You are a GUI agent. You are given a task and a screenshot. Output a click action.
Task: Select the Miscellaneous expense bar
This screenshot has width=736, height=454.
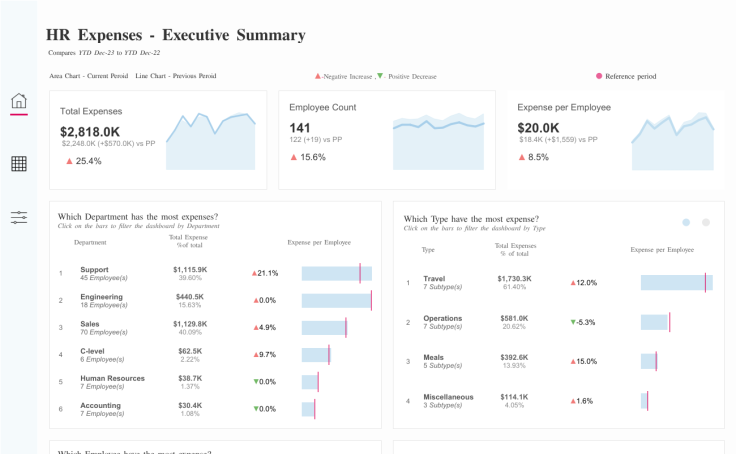[644, 400]
